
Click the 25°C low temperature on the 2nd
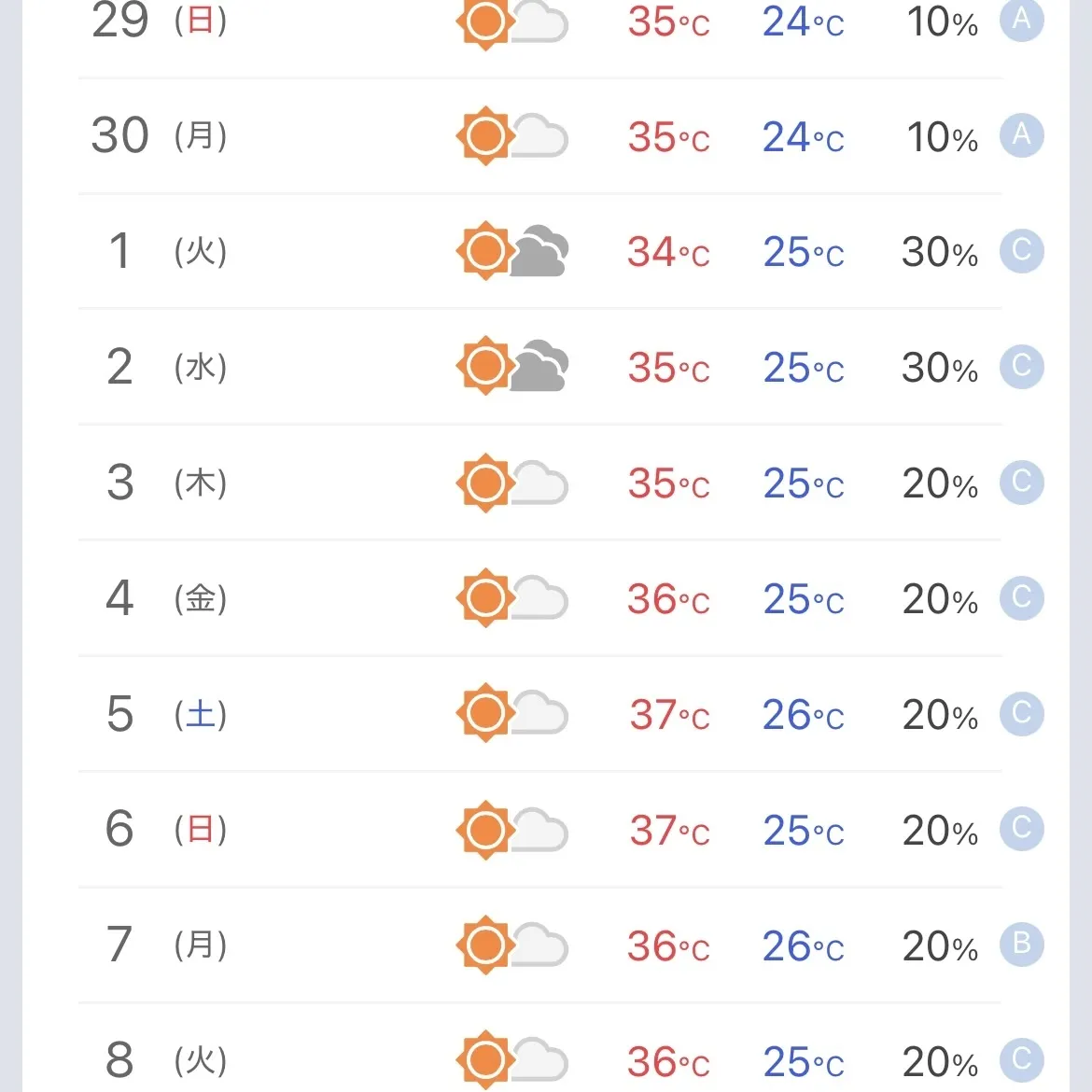[x=803, y=368]
